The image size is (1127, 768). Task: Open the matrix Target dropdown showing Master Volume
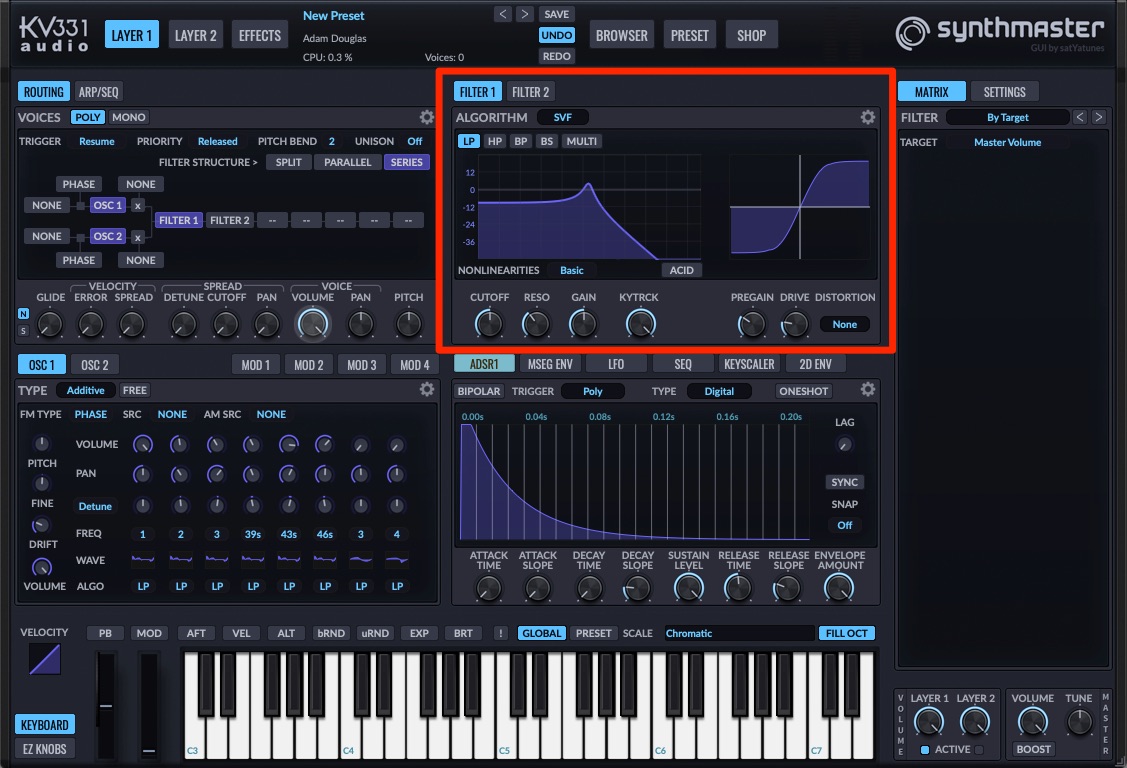point(1007,142)
